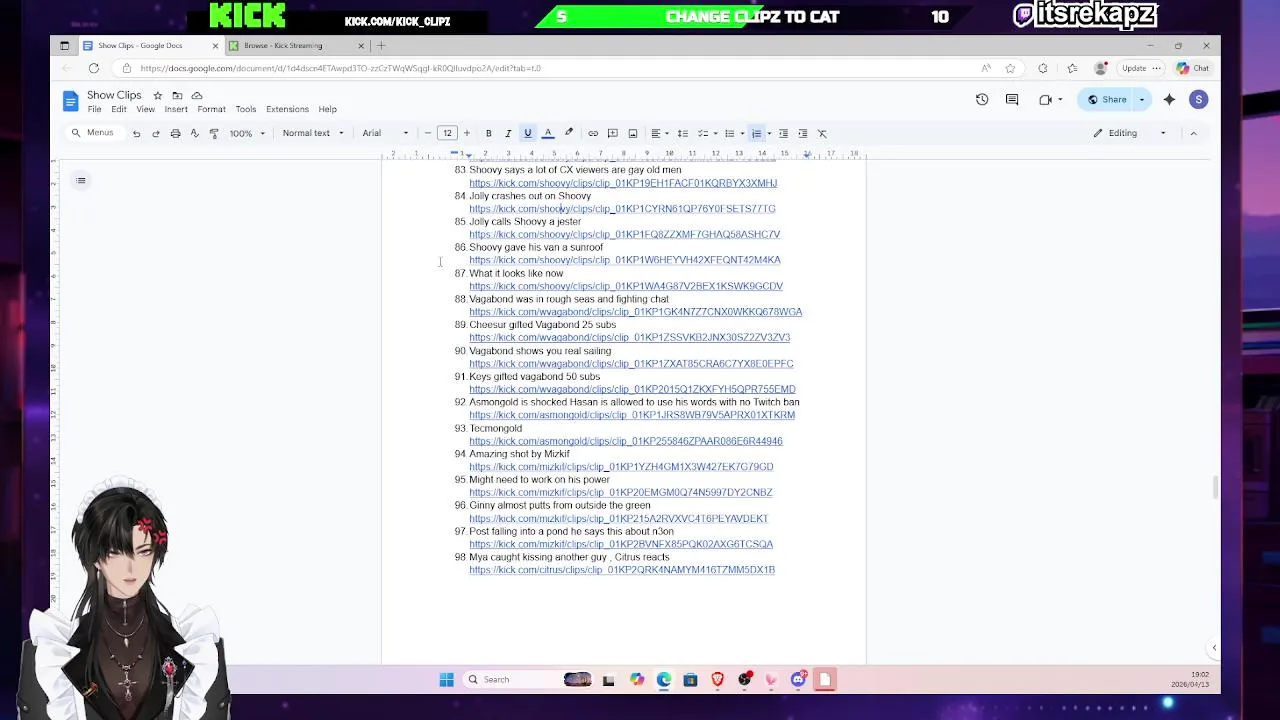
Task: Expand the Share options arrow
Action: [1142, 99]
